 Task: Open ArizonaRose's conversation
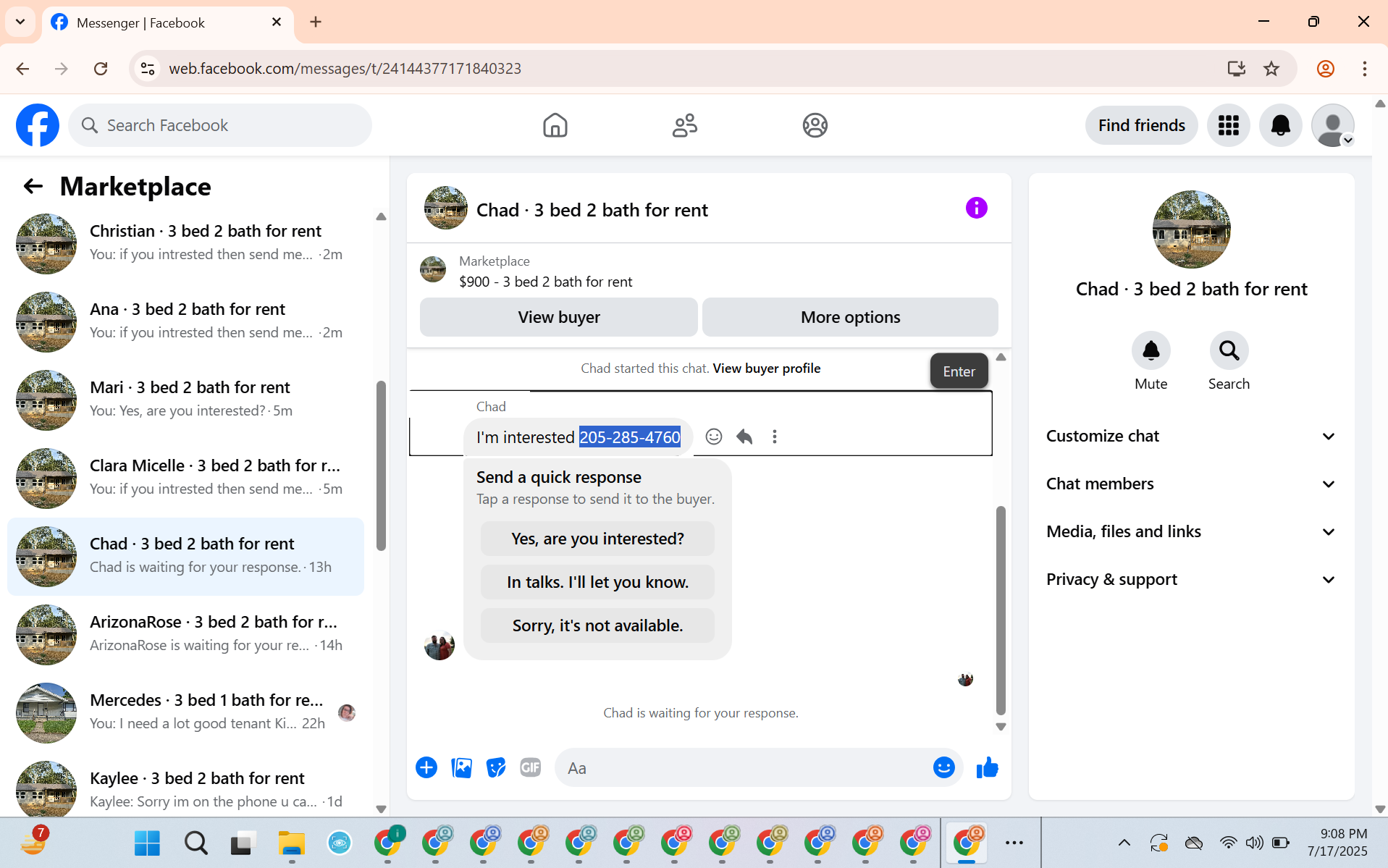coord(185,634)
